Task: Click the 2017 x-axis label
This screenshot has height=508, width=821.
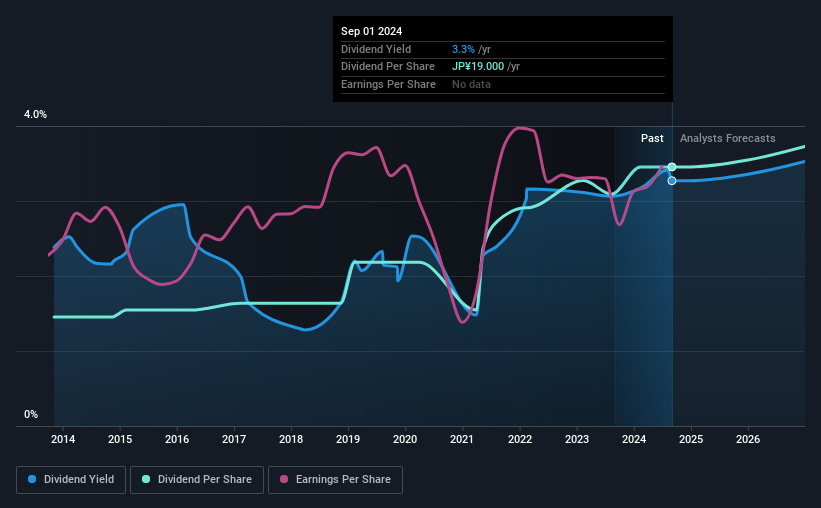Action: 234,439
